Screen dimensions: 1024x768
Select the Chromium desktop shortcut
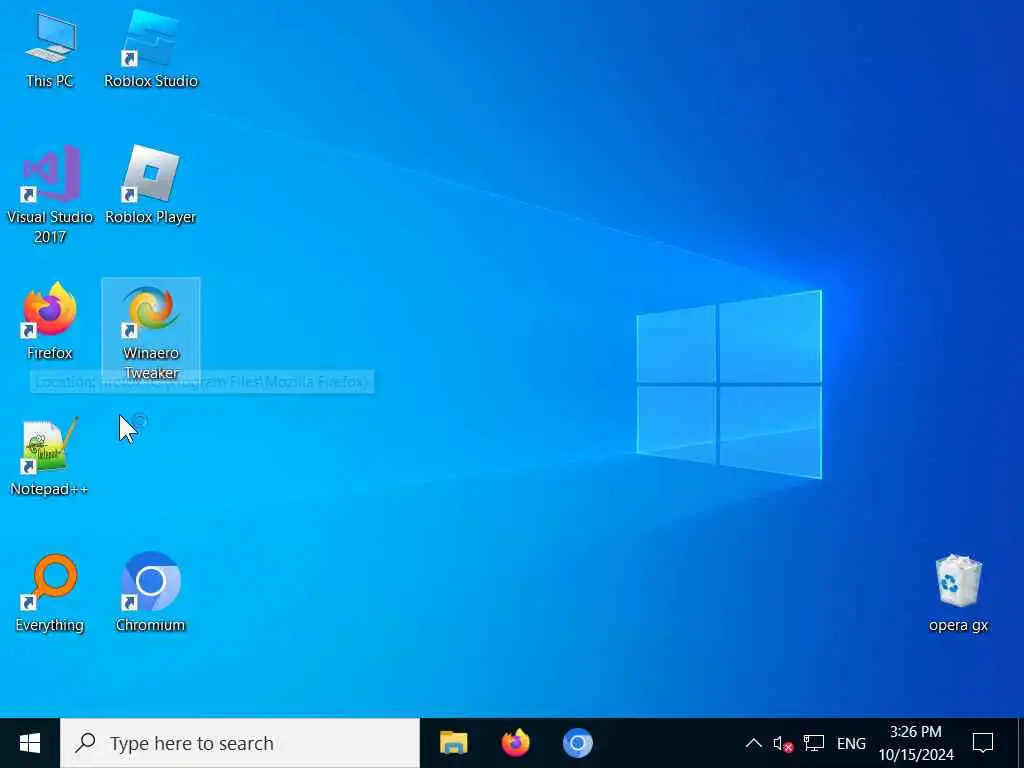tap(151, 593)
